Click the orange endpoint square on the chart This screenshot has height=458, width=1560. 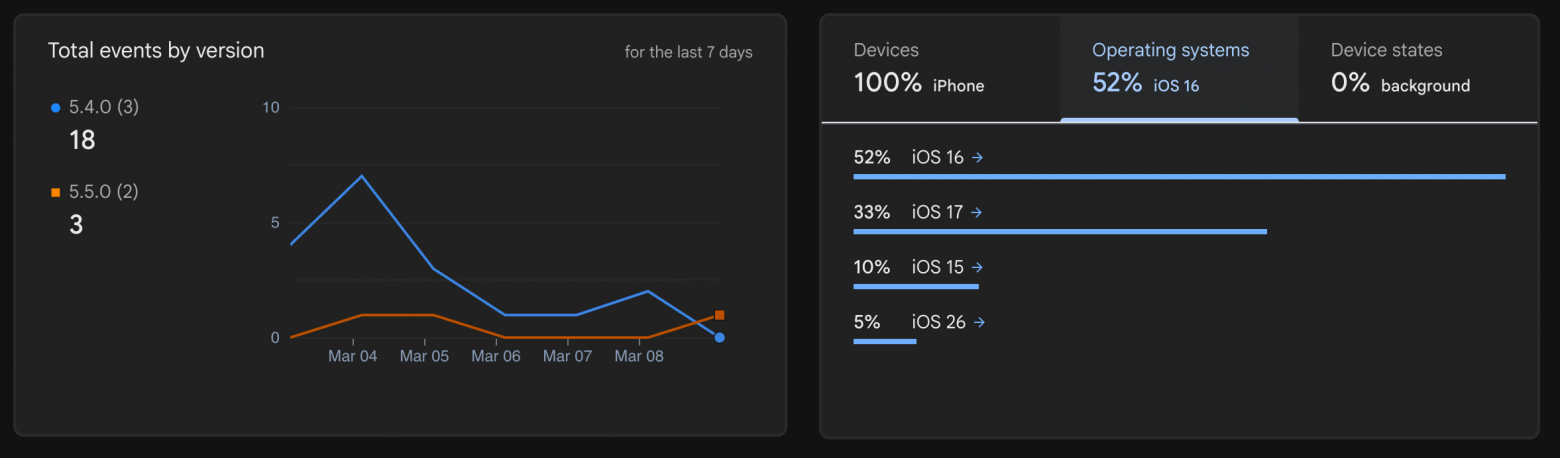click(720, 315)
